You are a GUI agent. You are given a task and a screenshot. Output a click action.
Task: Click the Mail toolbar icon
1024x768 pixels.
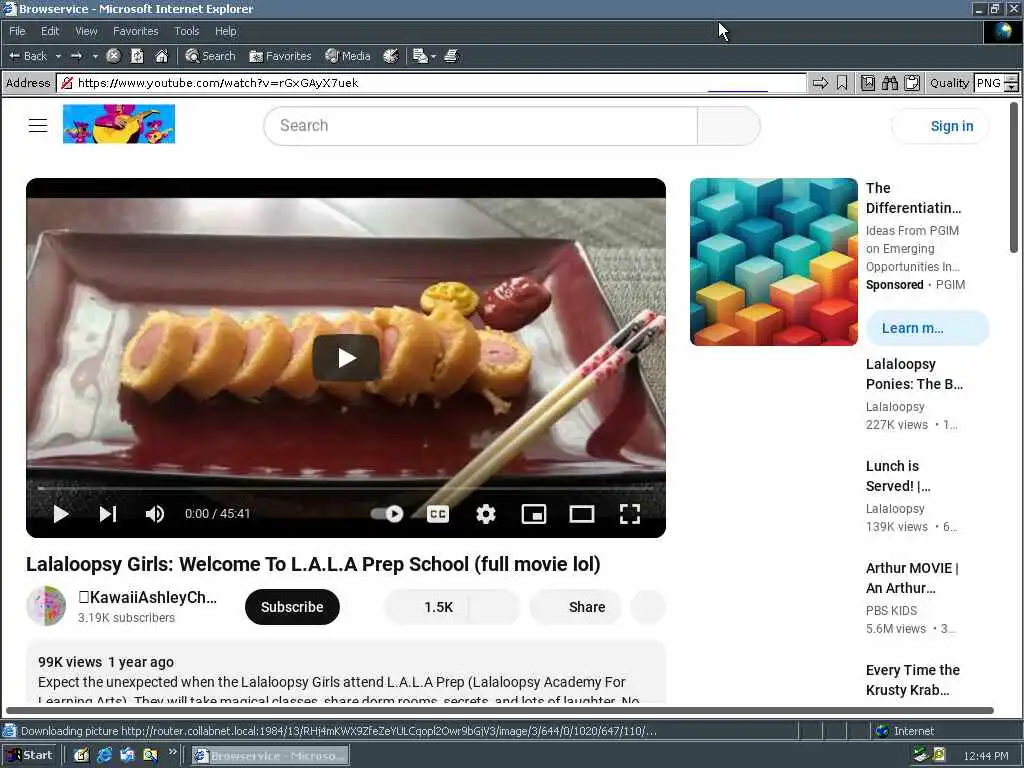point(420,56)
